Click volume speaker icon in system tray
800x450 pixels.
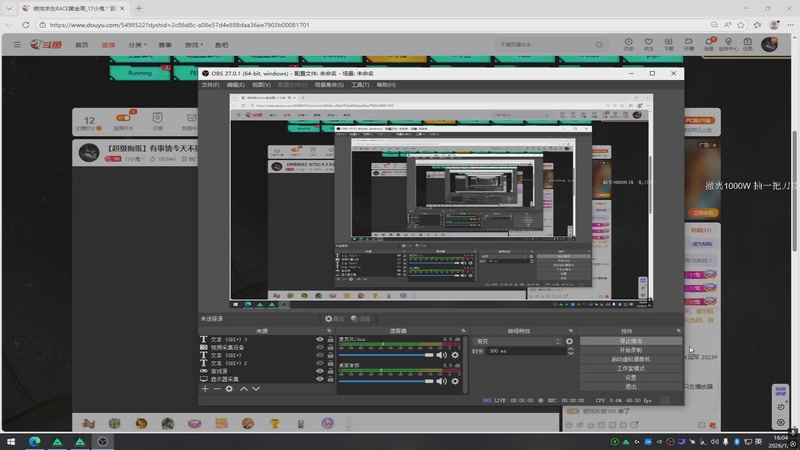click(x=714, y=442)
